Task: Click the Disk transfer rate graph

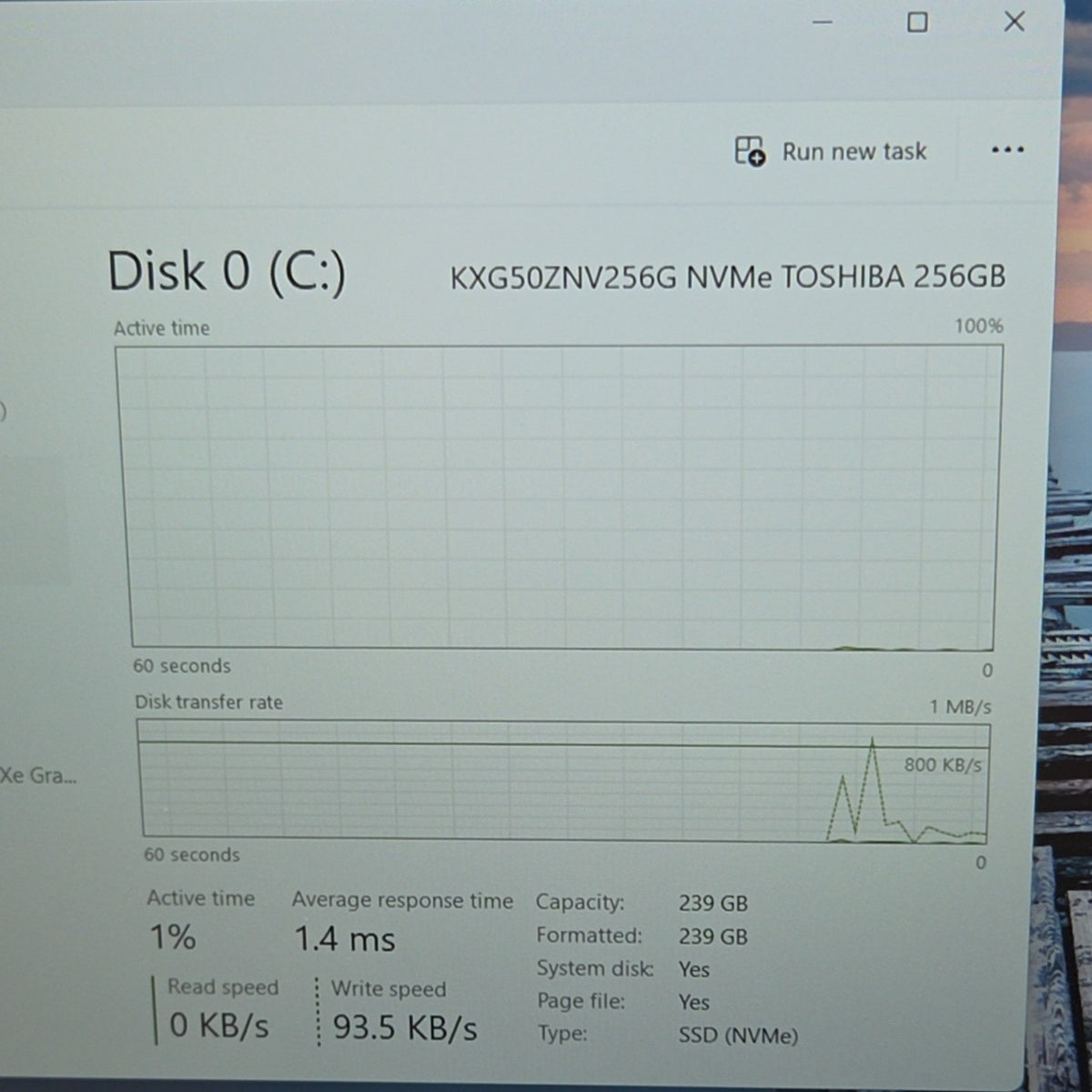Action: [563, 780]
